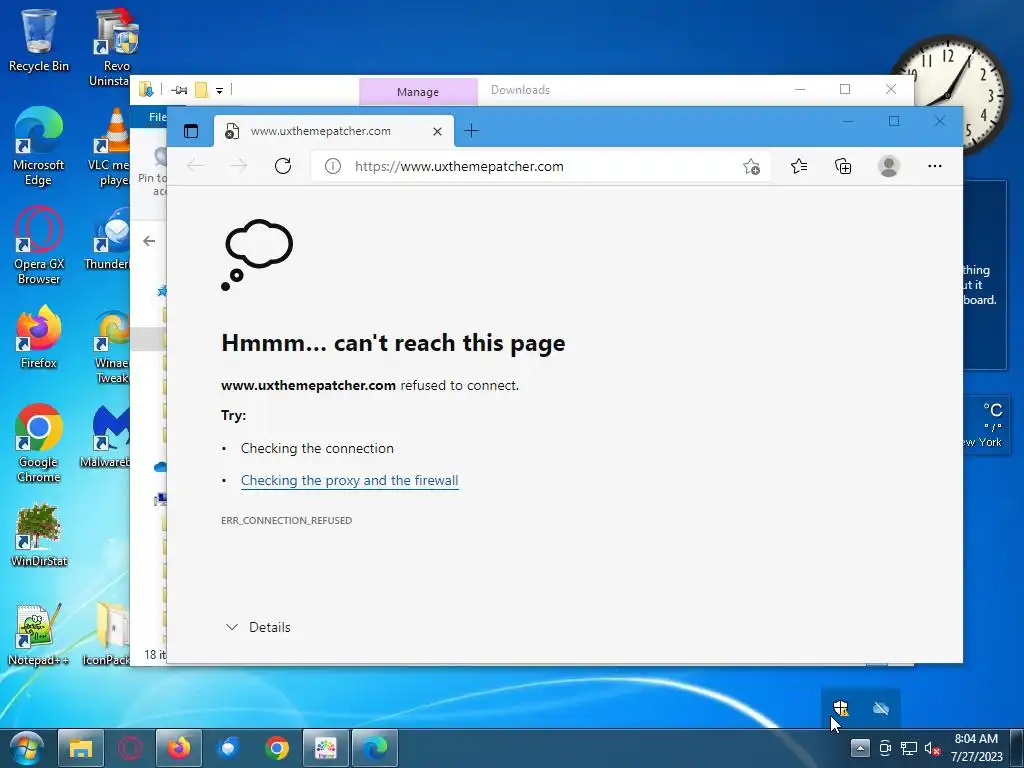Expand the Details section
The width and height of the screenshot is (1024, 768).
pyautogui.click(x=258, y=627)
